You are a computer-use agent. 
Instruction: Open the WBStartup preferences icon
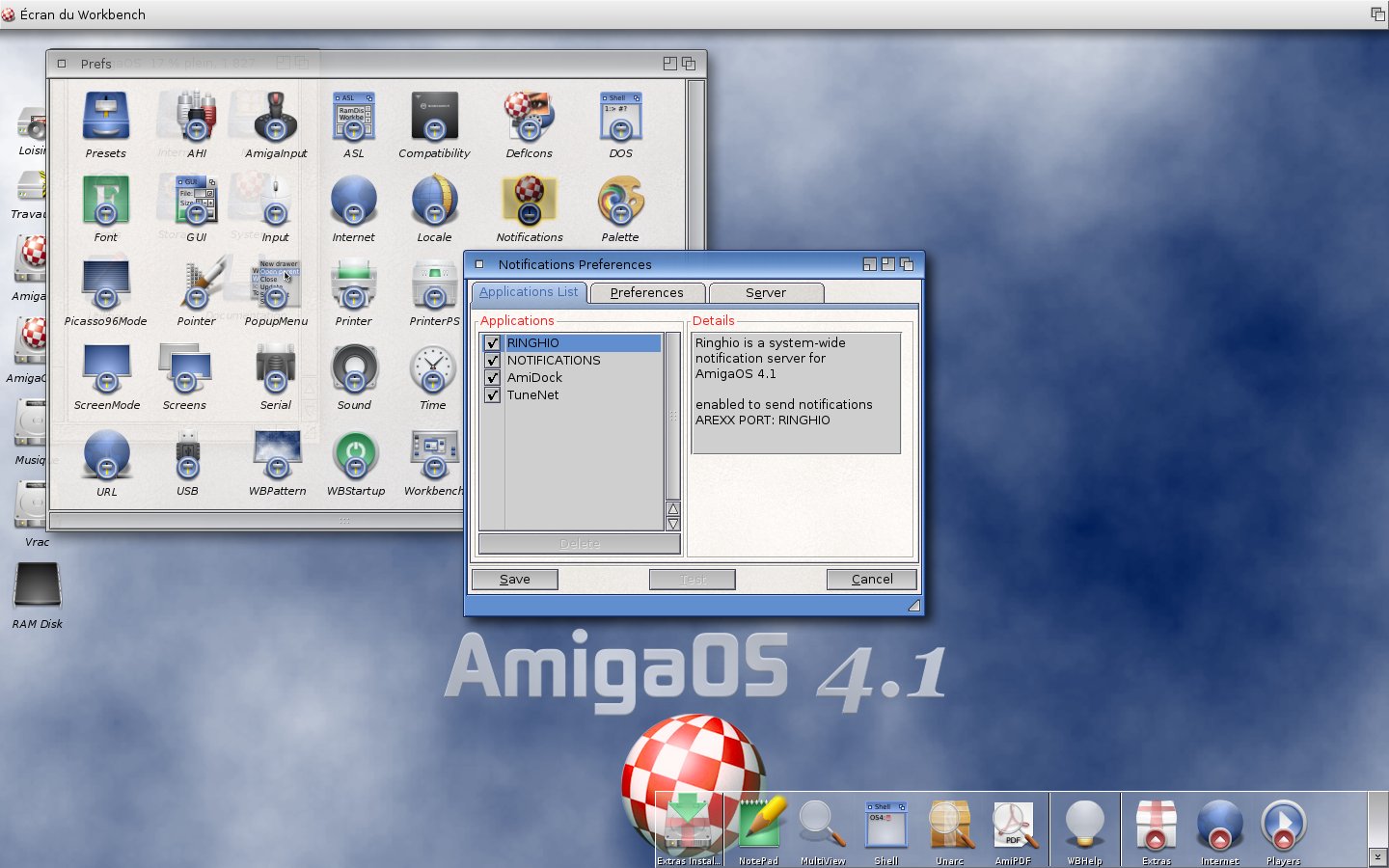click(355, 454)
